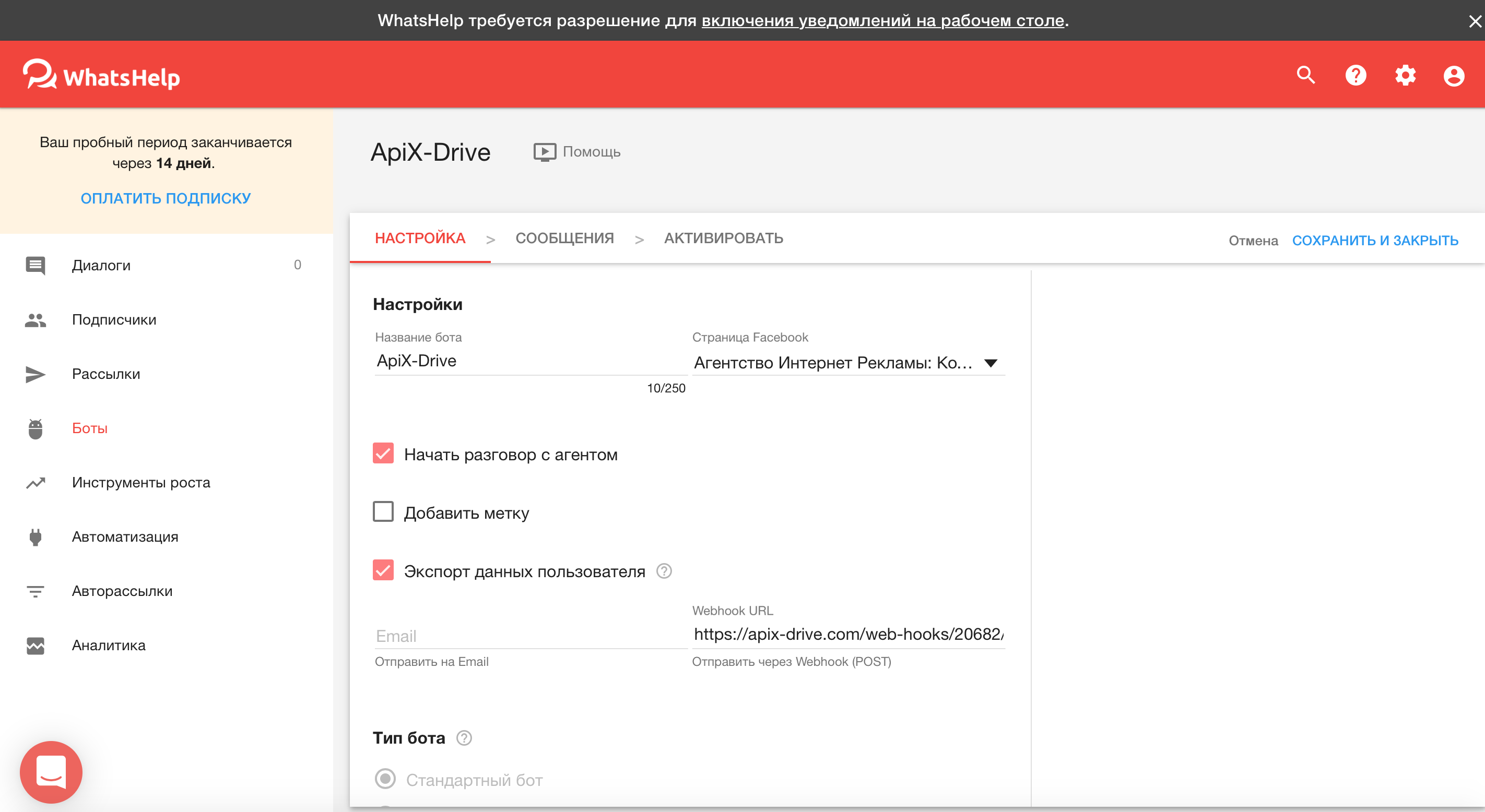1485x812 pixels.
Task: Click help icon next to Экспорт данных пользователя
Action: [x=664, y=571]
